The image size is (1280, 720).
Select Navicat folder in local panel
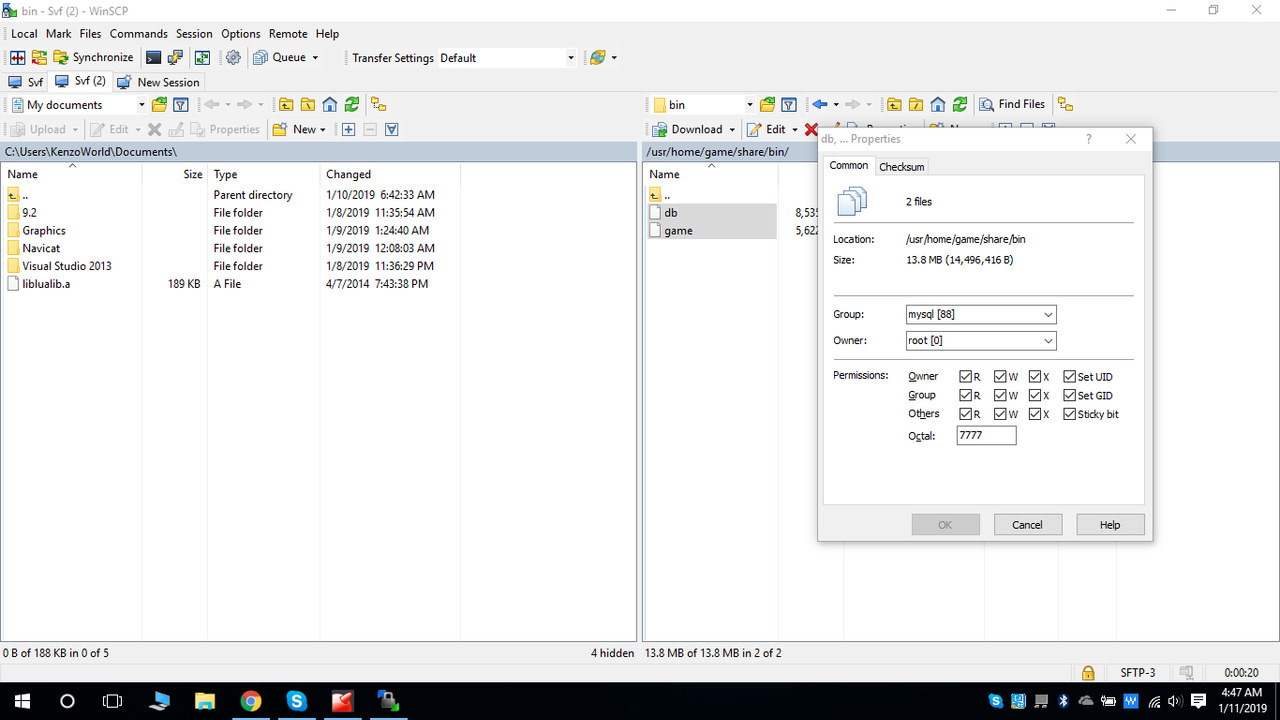[x=41, y=248]
